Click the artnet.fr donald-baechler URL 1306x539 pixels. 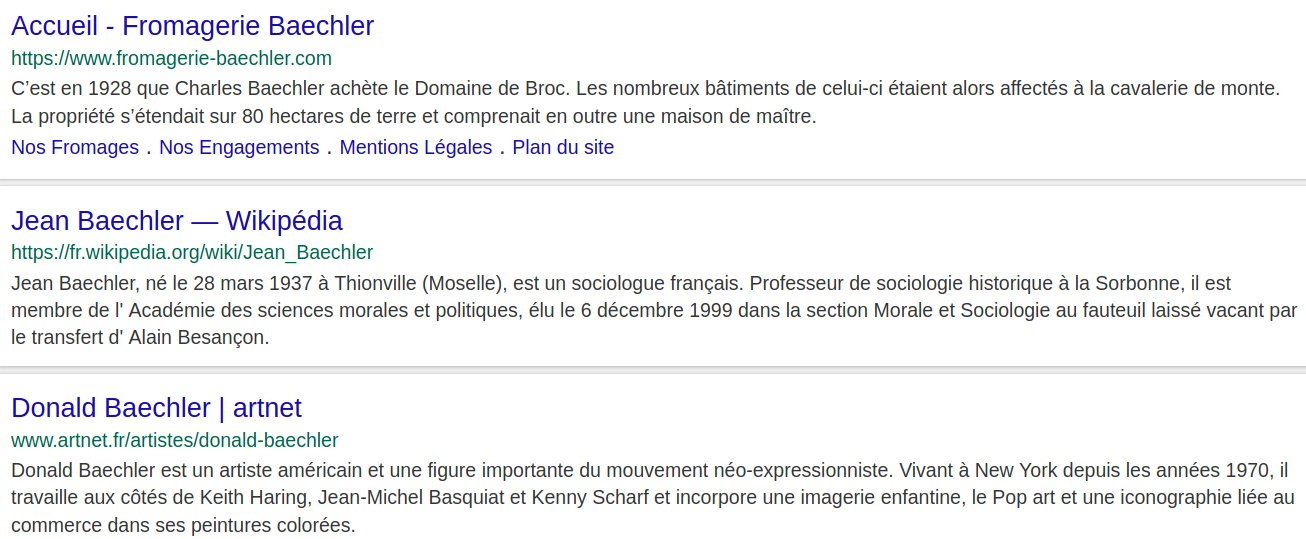[175, 440]
